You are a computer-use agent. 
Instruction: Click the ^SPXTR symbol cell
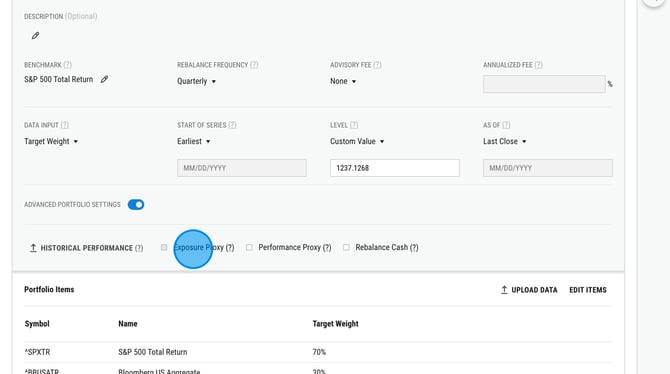click(38, 352)
